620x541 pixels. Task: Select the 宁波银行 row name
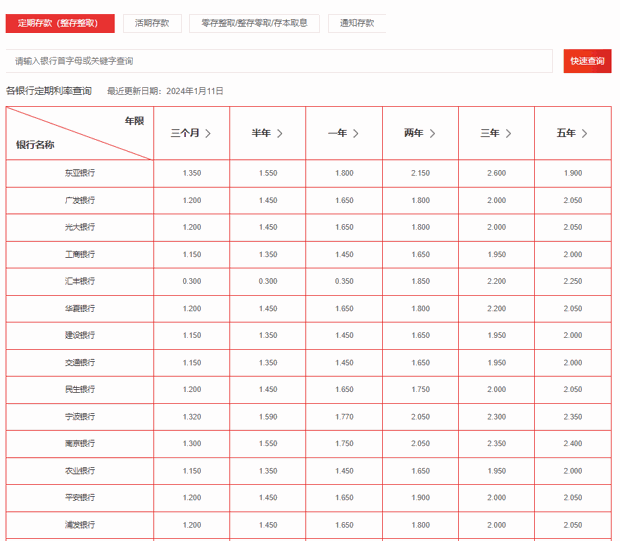coord(80,417)
